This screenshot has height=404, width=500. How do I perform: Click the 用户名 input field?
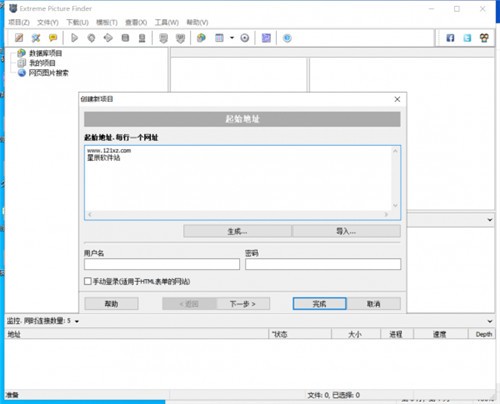[x=162, y=264]
